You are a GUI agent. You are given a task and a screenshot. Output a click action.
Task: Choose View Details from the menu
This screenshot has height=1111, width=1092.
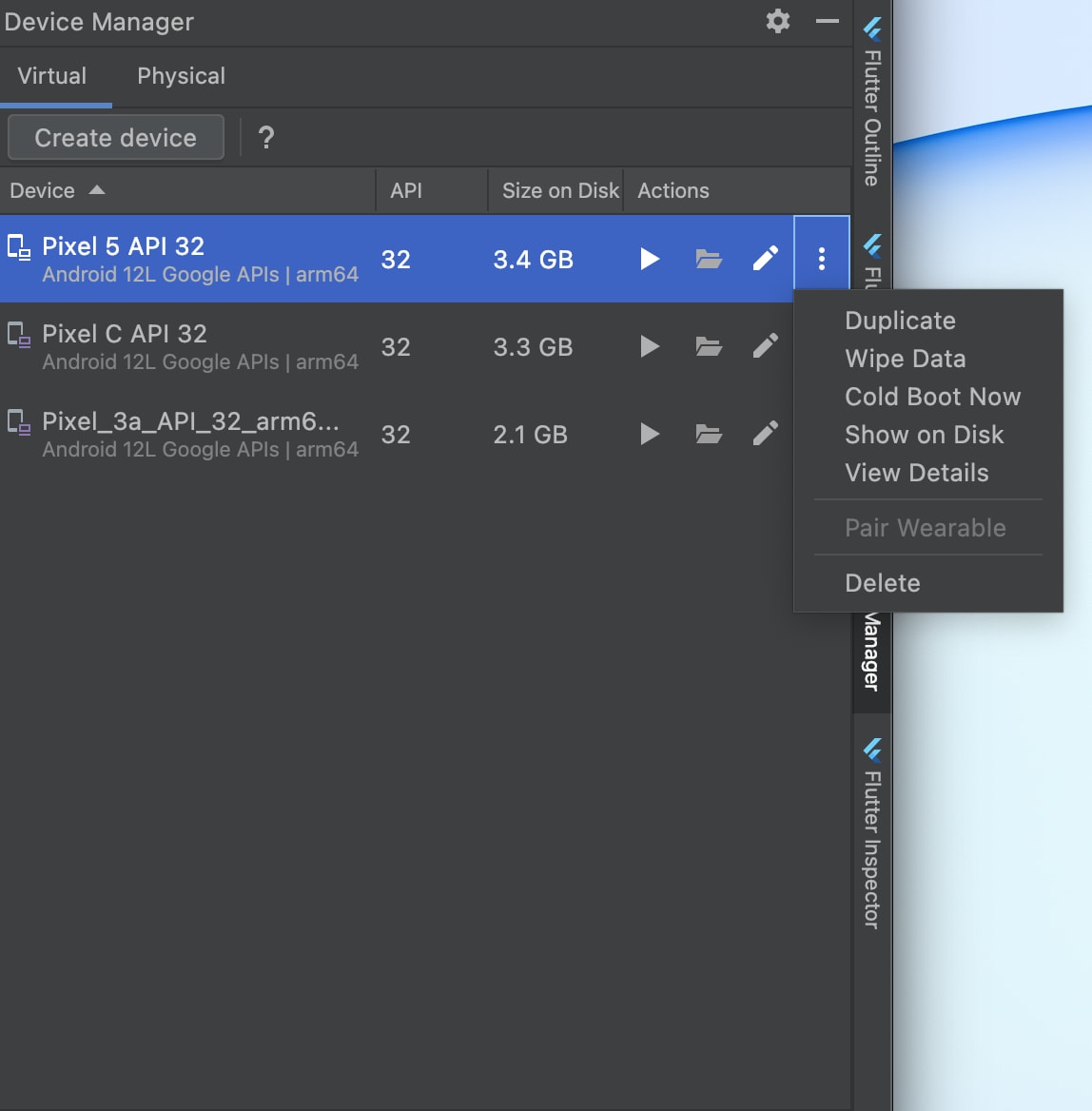click(x=916, y=473)
